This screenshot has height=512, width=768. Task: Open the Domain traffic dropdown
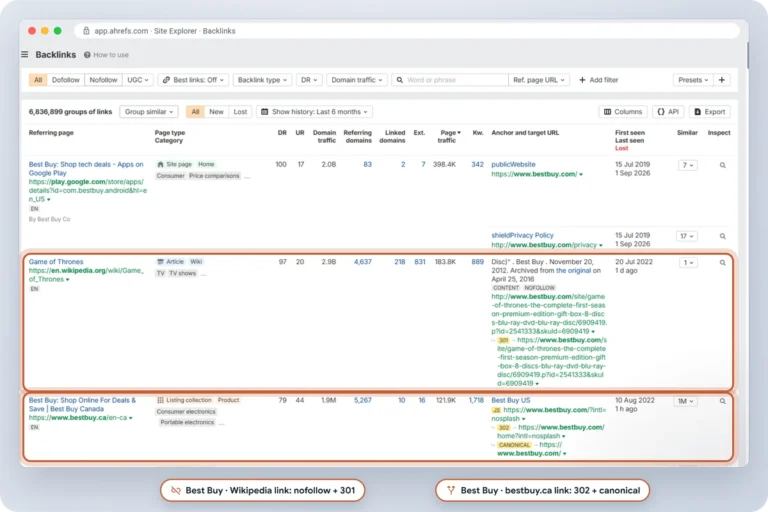point(357,80)
